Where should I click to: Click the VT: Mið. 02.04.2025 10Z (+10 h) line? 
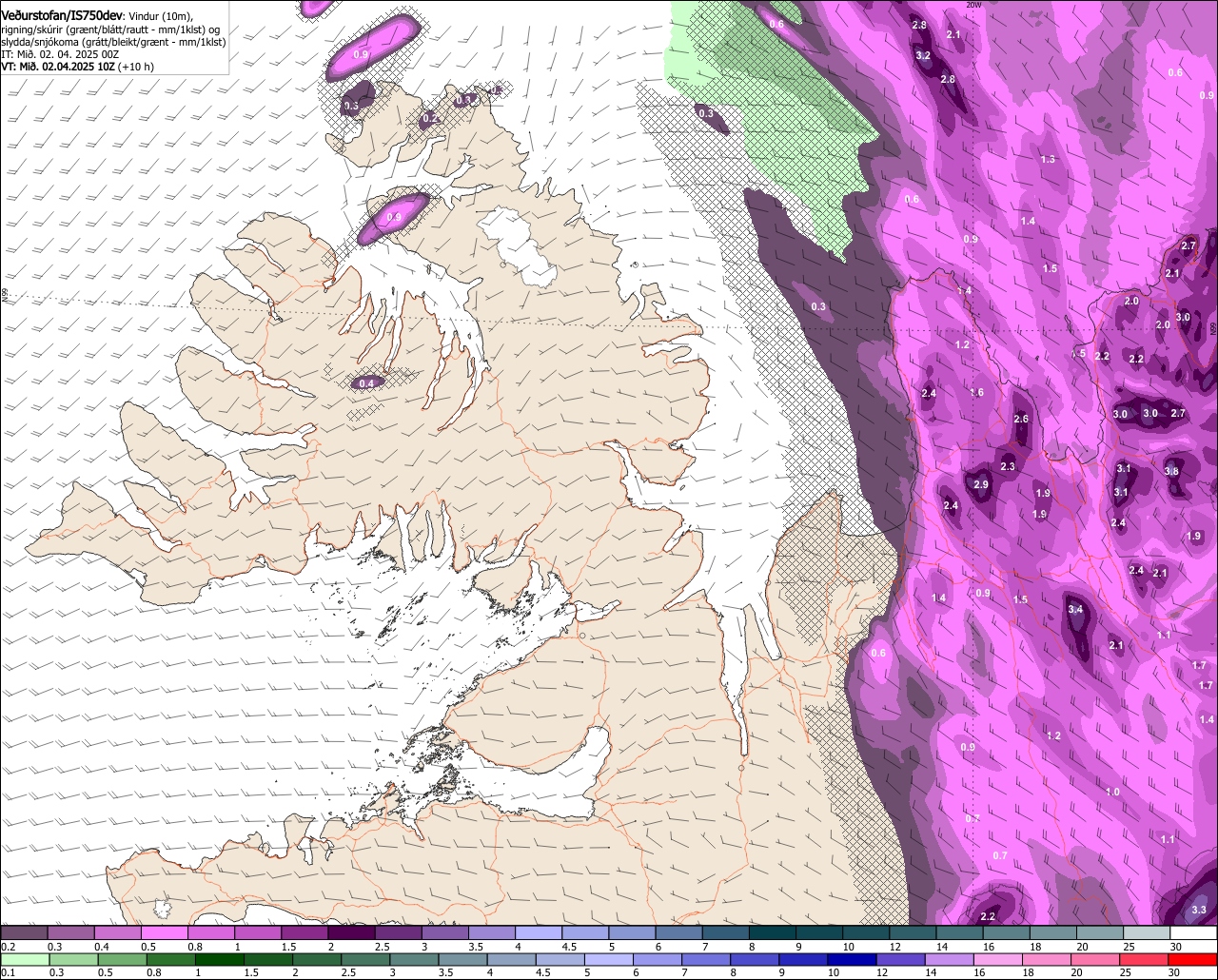(x=77, y=67)
